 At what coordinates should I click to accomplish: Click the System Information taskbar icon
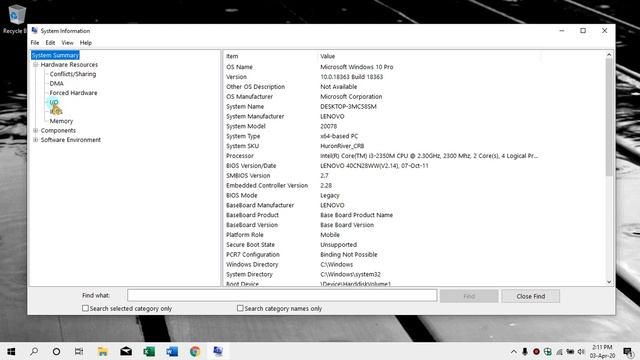218,351
